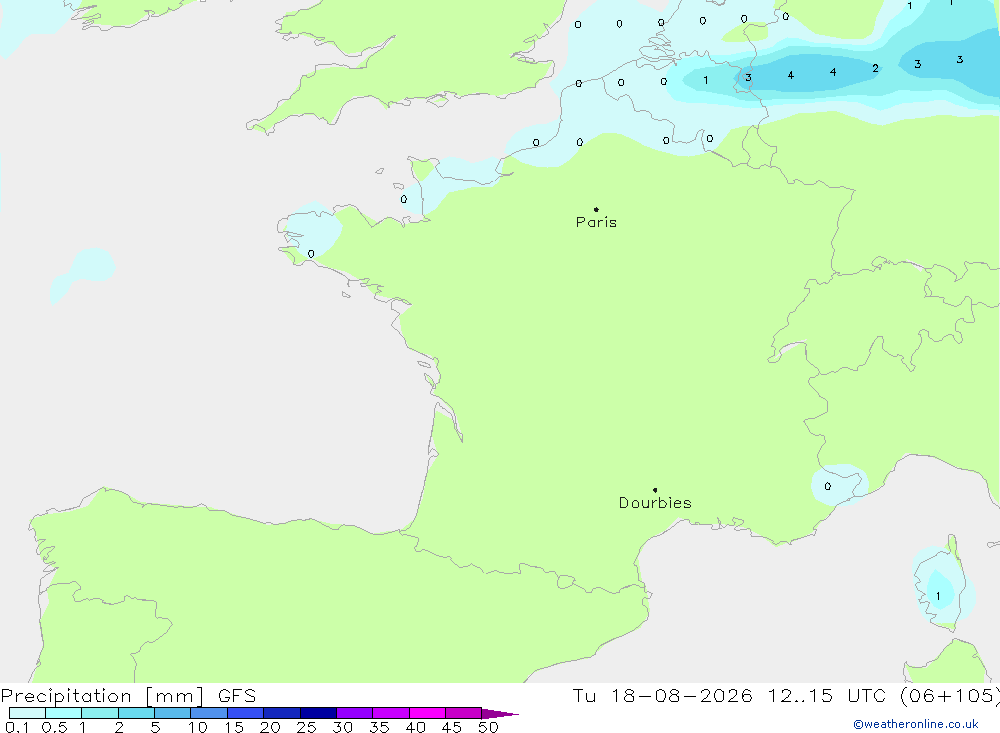The image size is (1000, 733).
Task: Click the Precipitation [mm] title text
Action: (x=102, y=696)
